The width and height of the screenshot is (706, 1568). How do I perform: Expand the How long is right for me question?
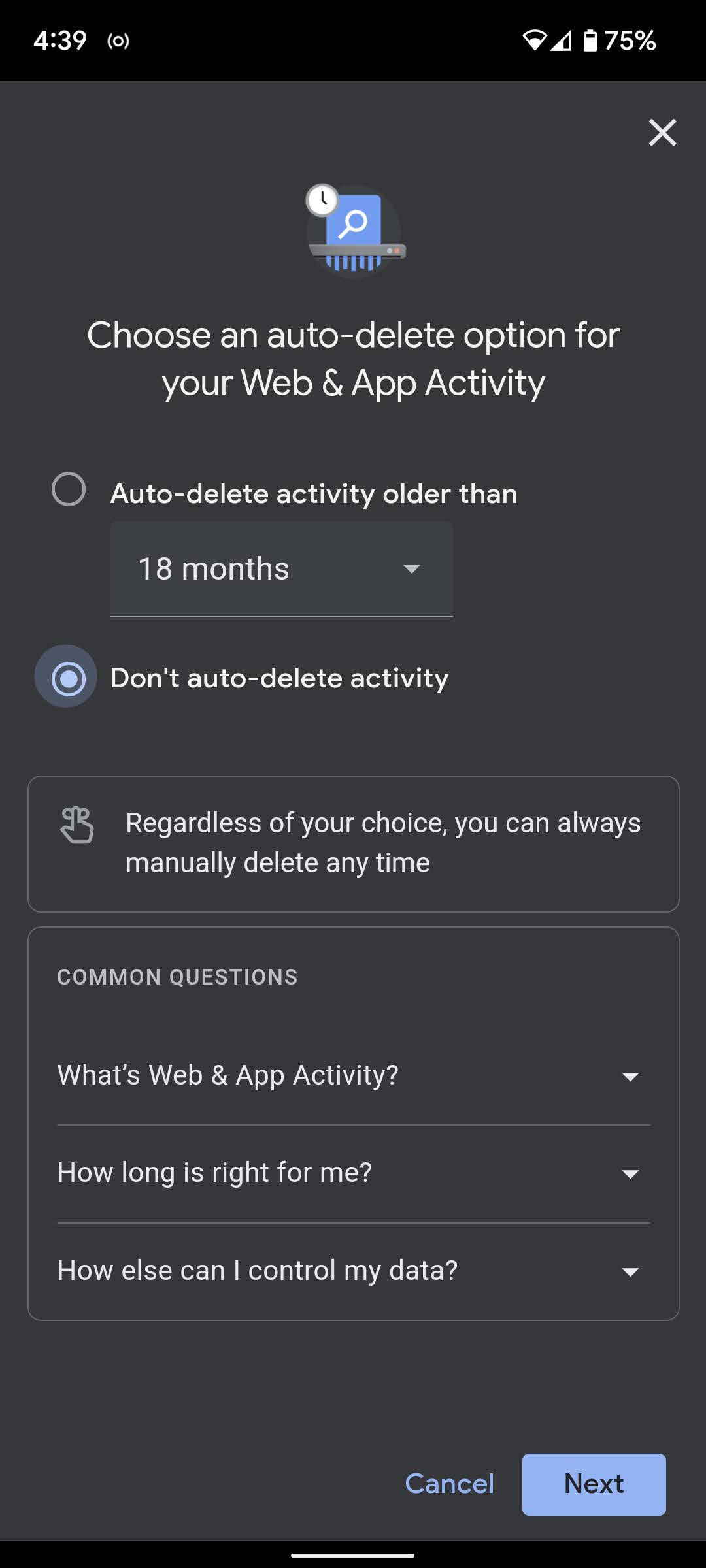(353, 1173)
